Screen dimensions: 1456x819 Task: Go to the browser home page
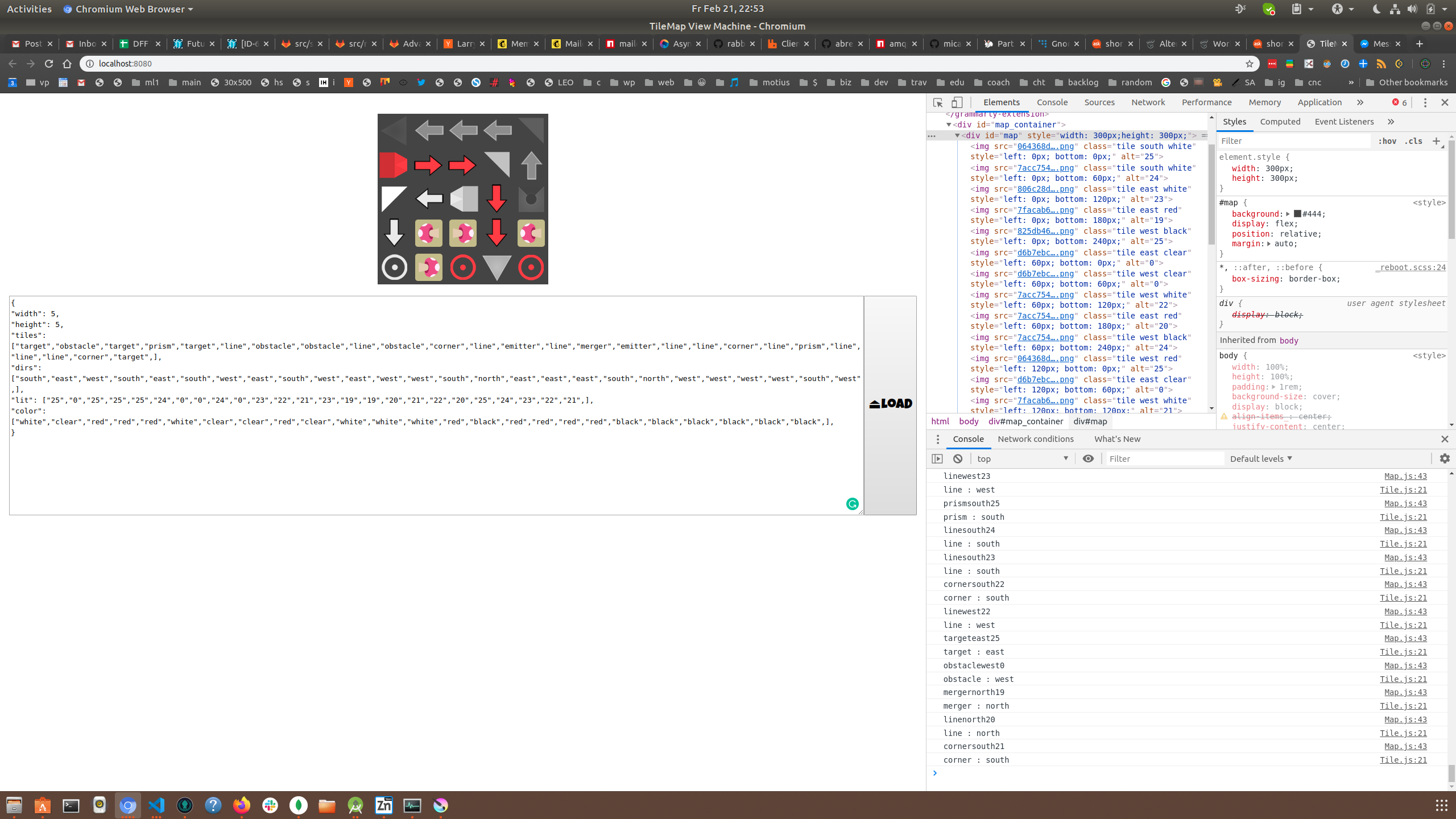67,64
